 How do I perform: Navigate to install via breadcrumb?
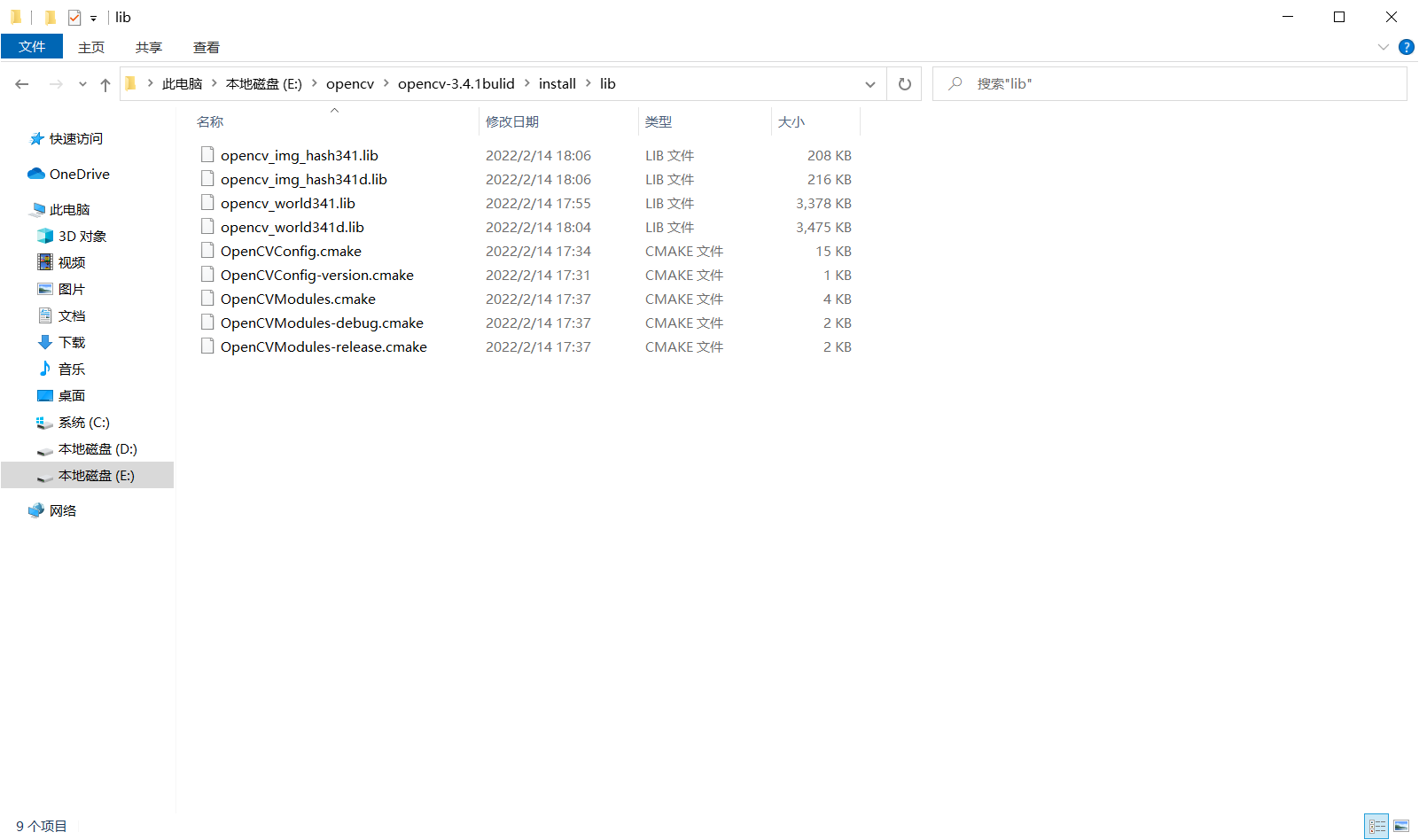[x=557, y=83]
